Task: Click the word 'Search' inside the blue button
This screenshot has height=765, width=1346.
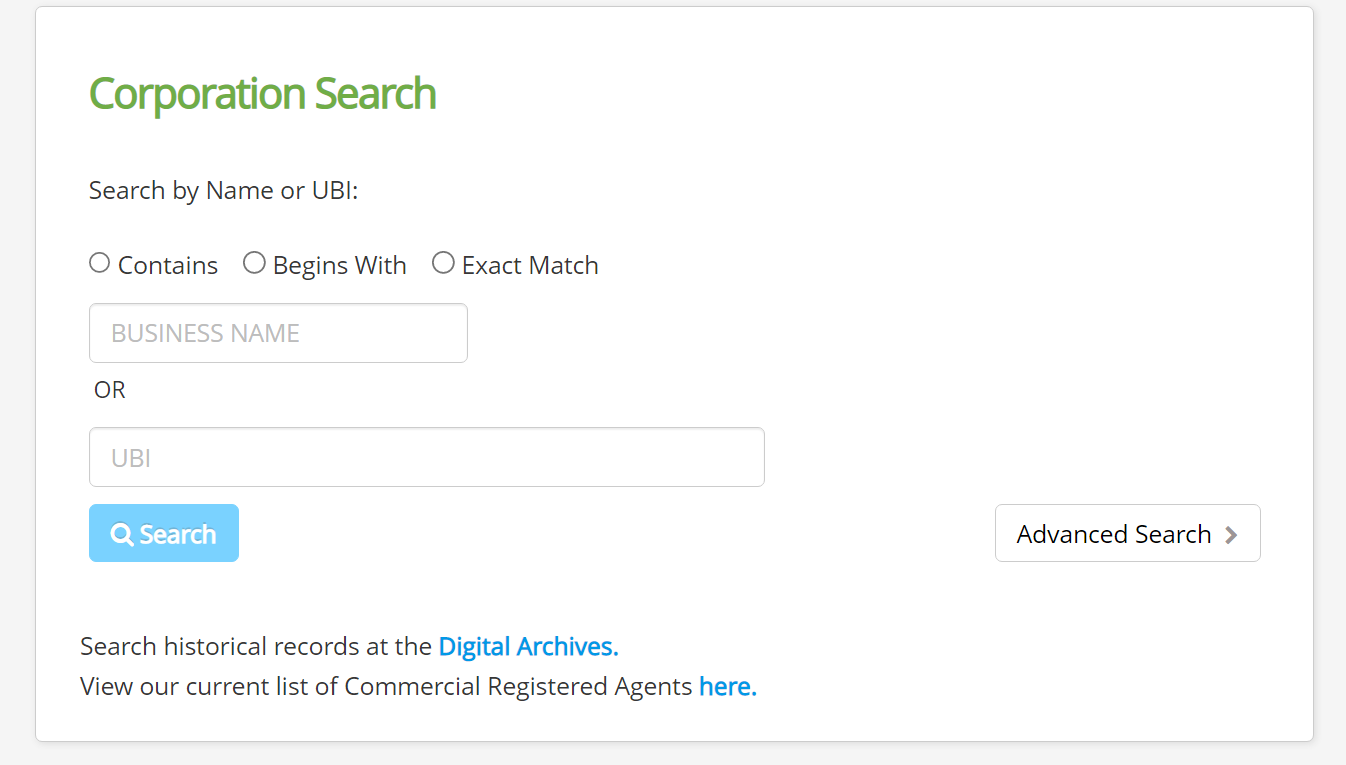Action: coord(178,535)
